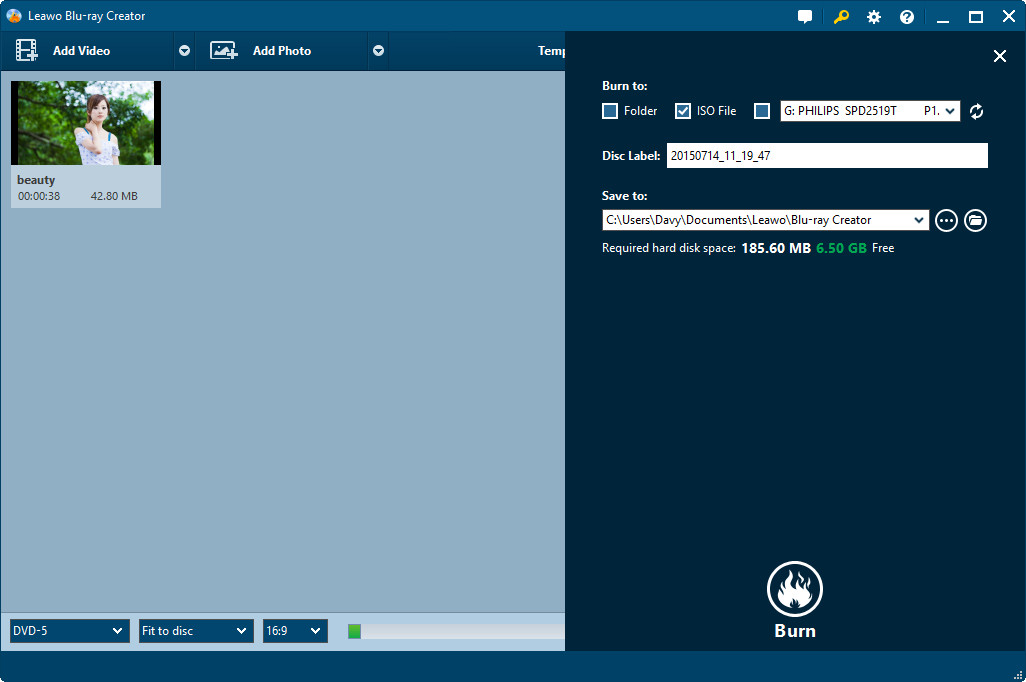Screen dimensions: 1026x682
Task: Open the help question mark icon
Action: 906,17
